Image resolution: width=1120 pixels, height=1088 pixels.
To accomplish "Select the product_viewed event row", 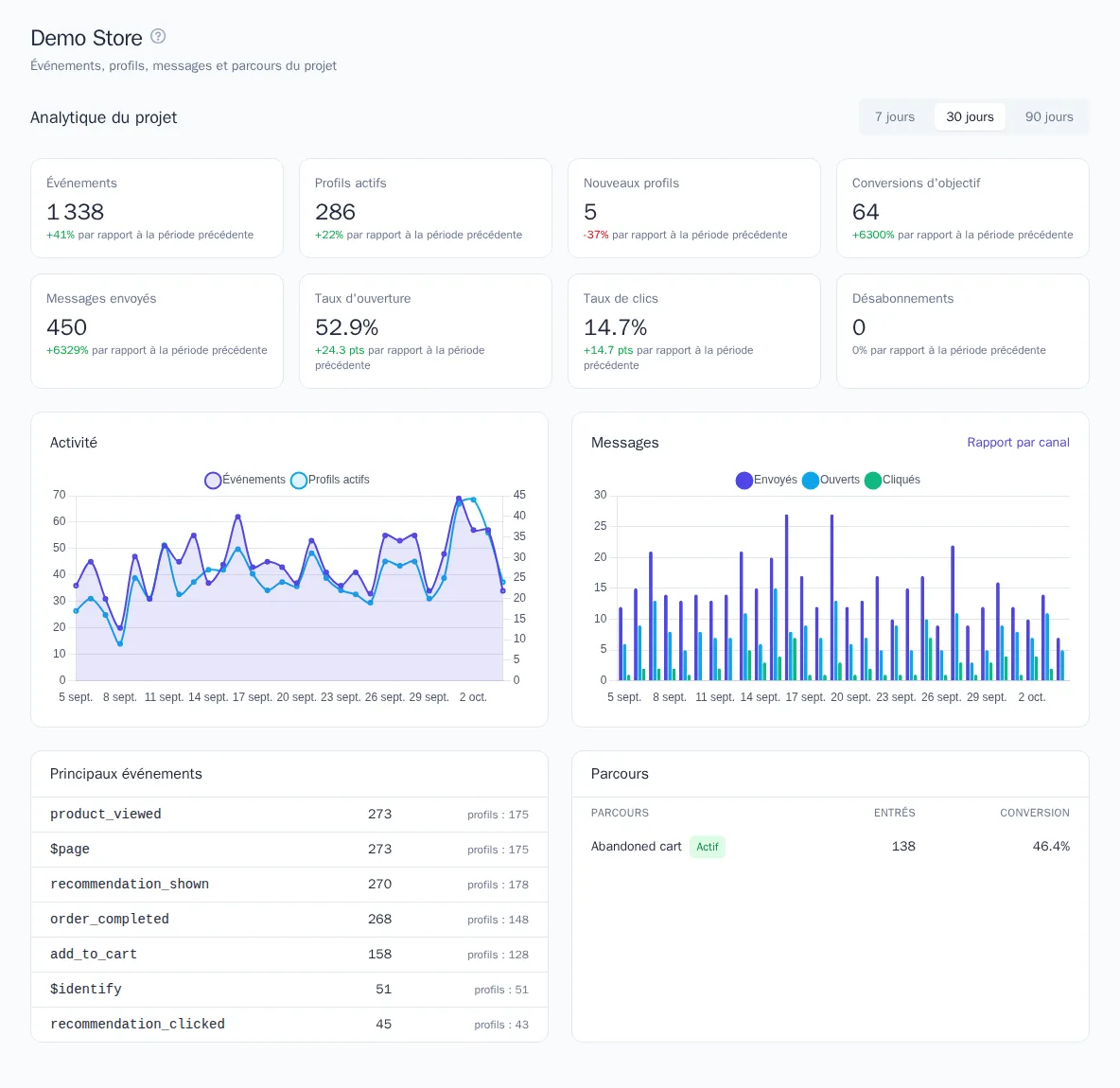I will (x=289, y=815).
